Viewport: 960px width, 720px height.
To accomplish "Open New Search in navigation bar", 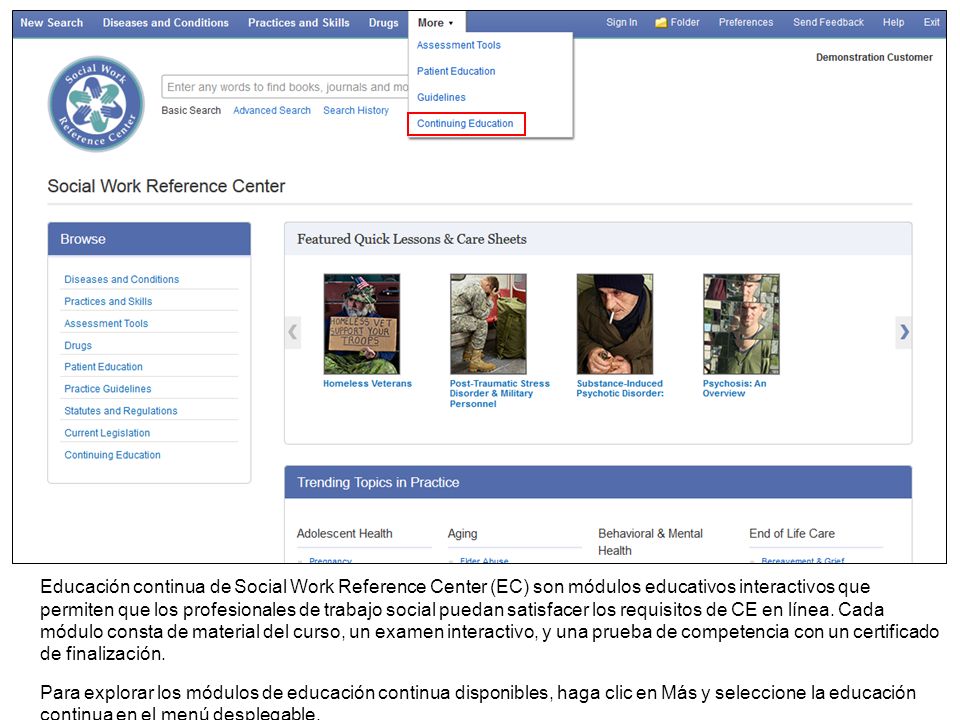I will (51, 23).
